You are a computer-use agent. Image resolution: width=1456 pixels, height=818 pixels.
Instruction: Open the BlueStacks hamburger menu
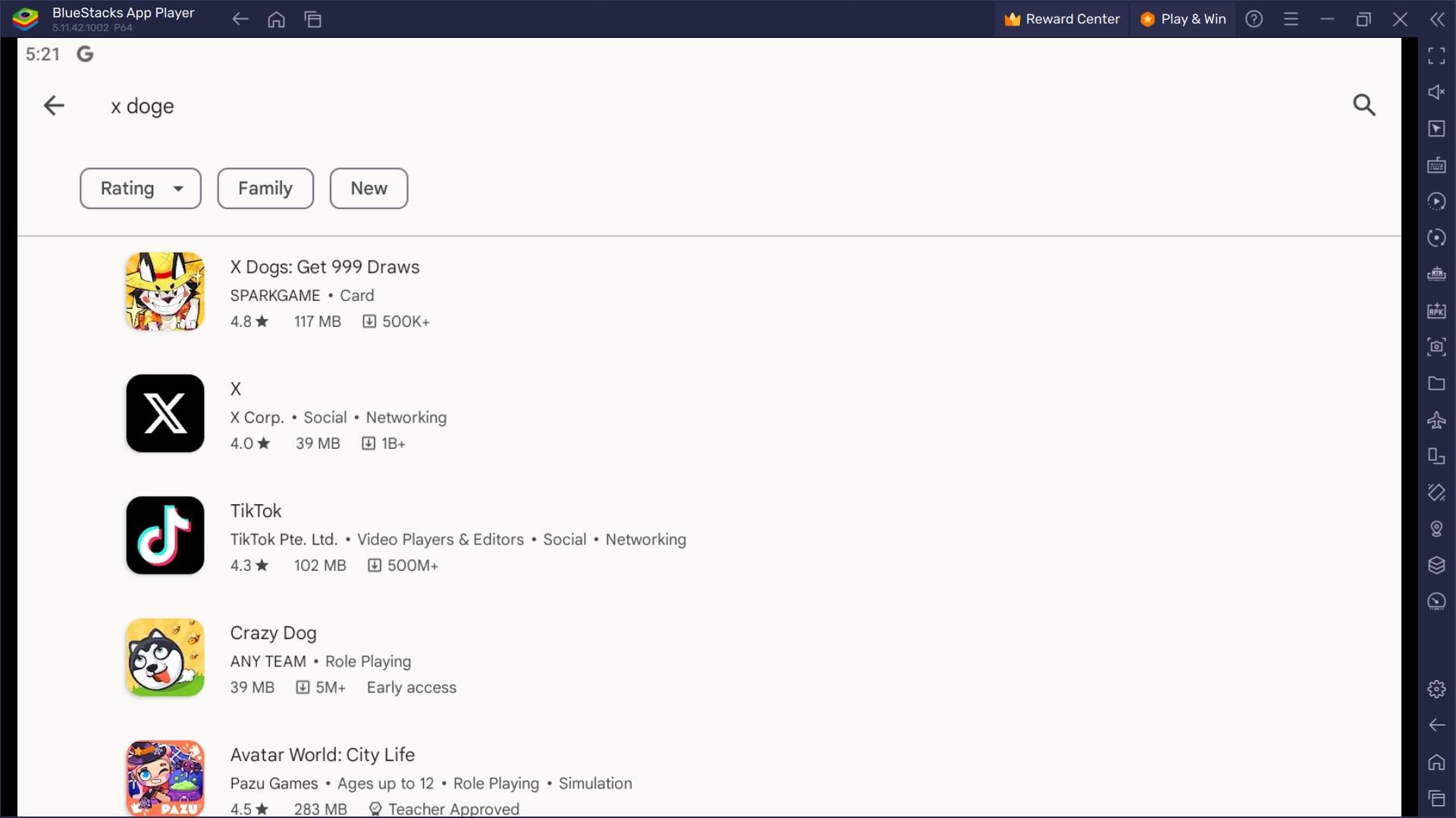tap(1291, 19)
